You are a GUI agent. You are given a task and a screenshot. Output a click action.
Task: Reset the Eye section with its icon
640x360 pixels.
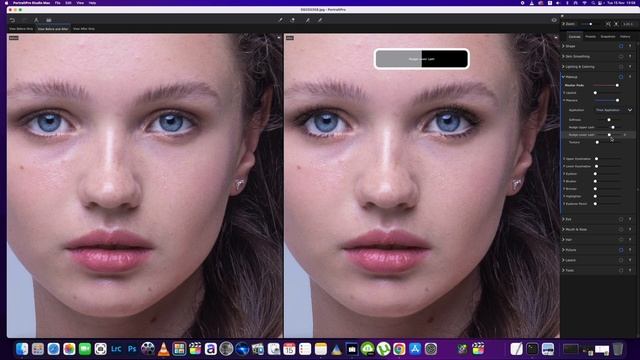(630, 219)
